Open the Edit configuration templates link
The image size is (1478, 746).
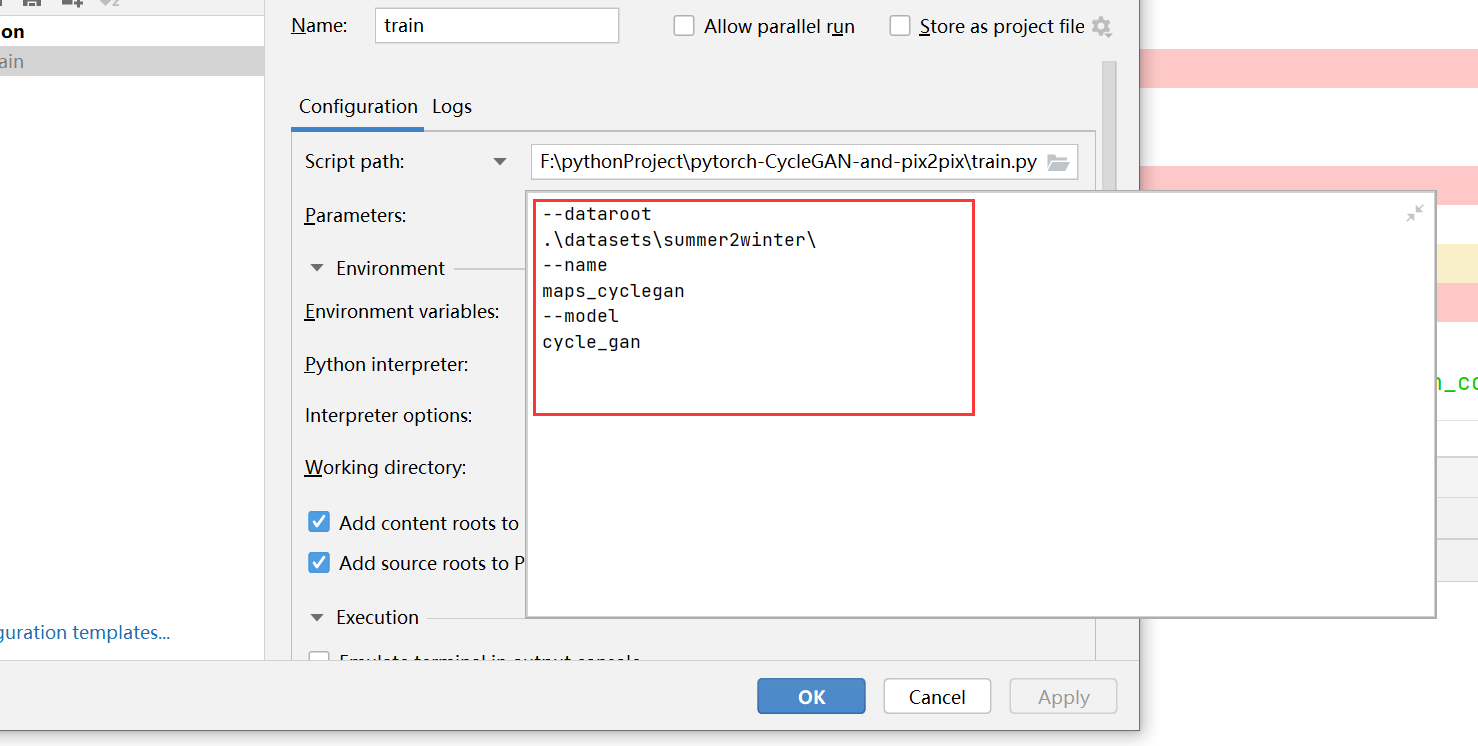pos(85,632)
